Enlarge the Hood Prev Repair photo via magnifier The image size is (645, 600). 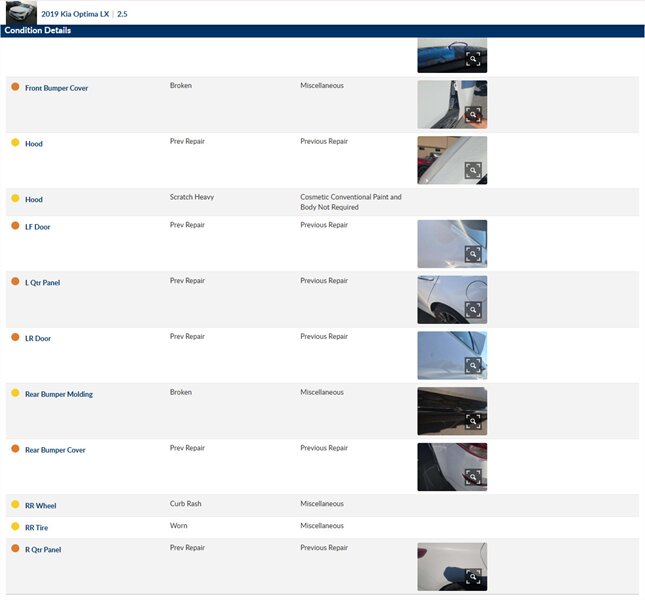(473, 171)
